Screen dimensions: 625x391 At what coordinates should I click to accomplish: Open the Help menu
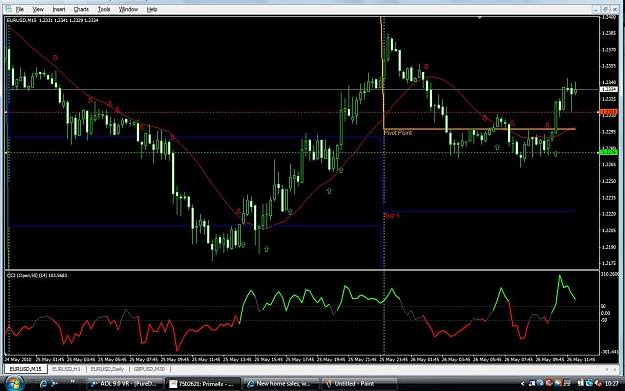click(x=152, y=9)
